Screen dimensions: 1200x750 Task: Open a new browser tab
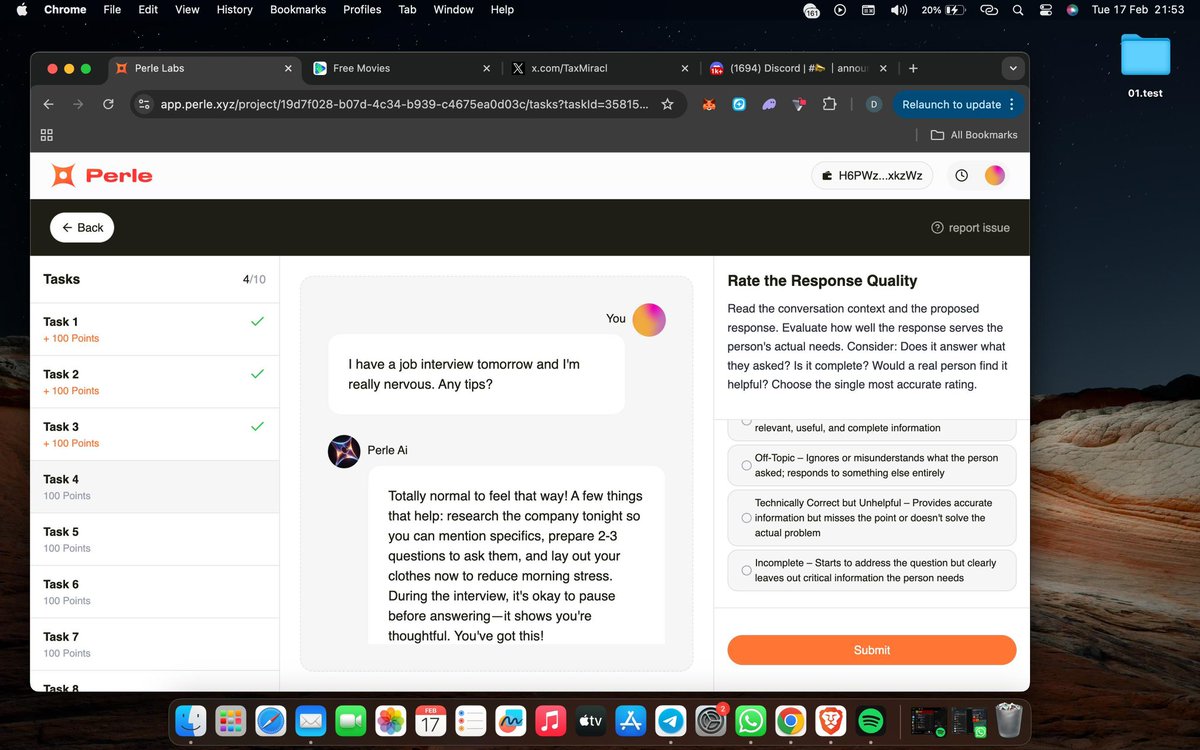click(x=913, y=68)
